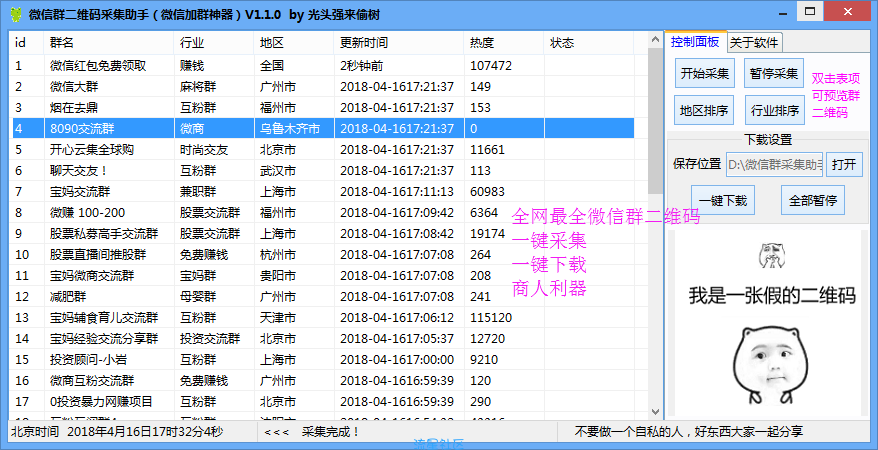This screenshot has width=878, height=450.
Task: Select row 宝妈经验交流分享群
Action: [x=323, y=339]
